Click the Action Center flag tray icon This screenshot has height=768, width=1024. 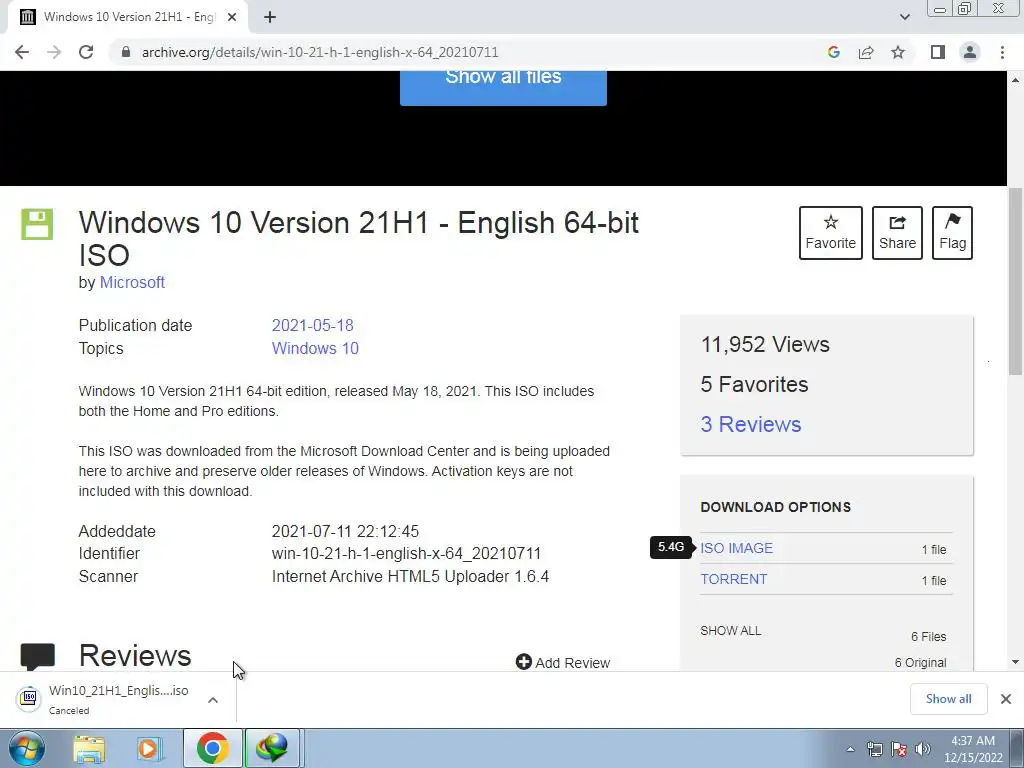899,749
